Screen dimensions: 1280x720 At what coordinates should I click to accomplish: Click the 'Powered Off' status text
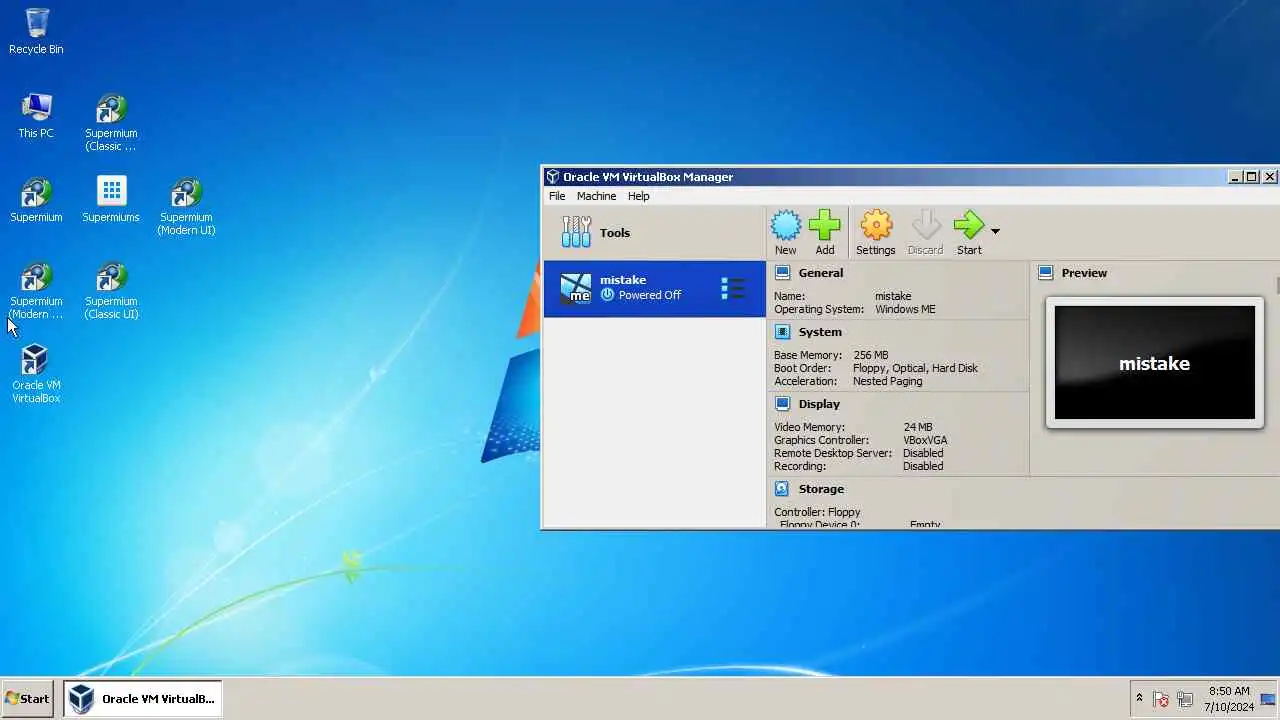click(x=649, y=295)
